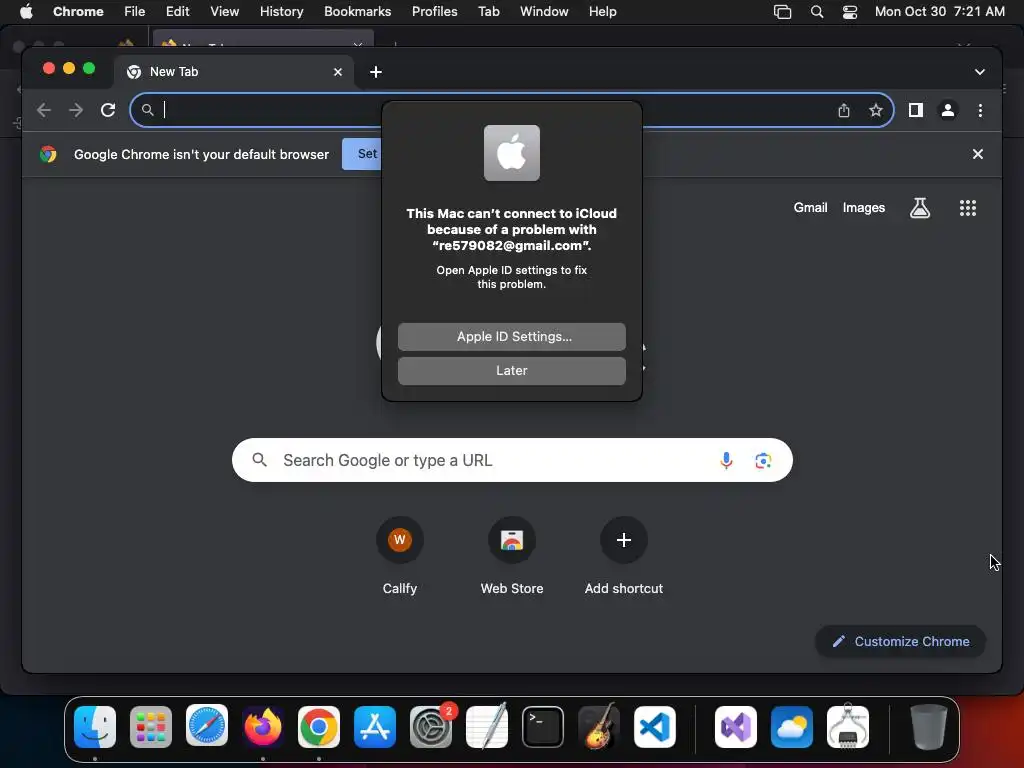Open the Images link
Viewport: 1024px width, 768px height.
[x=863, y=208]
